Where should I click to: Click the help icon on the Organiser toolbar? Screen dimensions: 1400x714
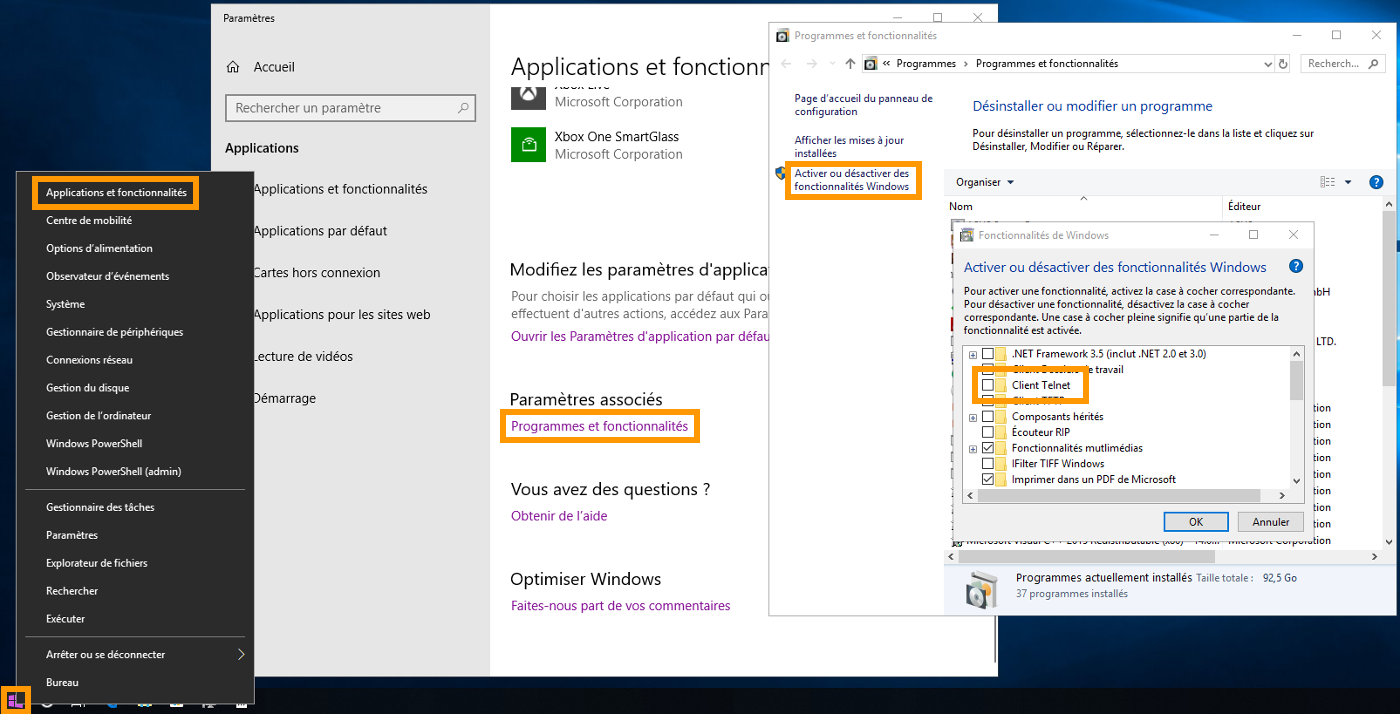point(1376,182)
